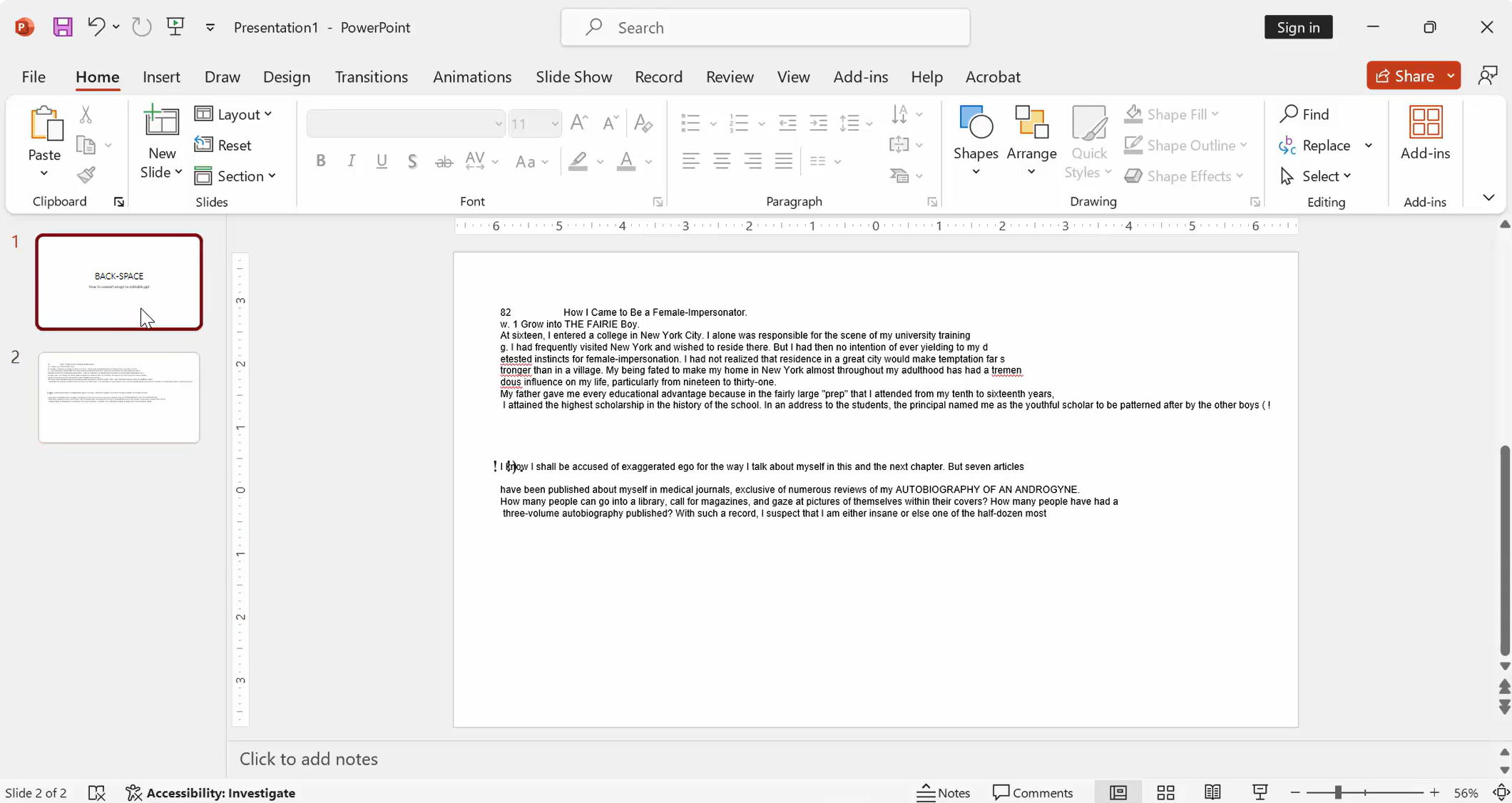Zoom in using the plus button
The width and height of the screenshot is (1512, 803).
click(x=1434, y=792)
